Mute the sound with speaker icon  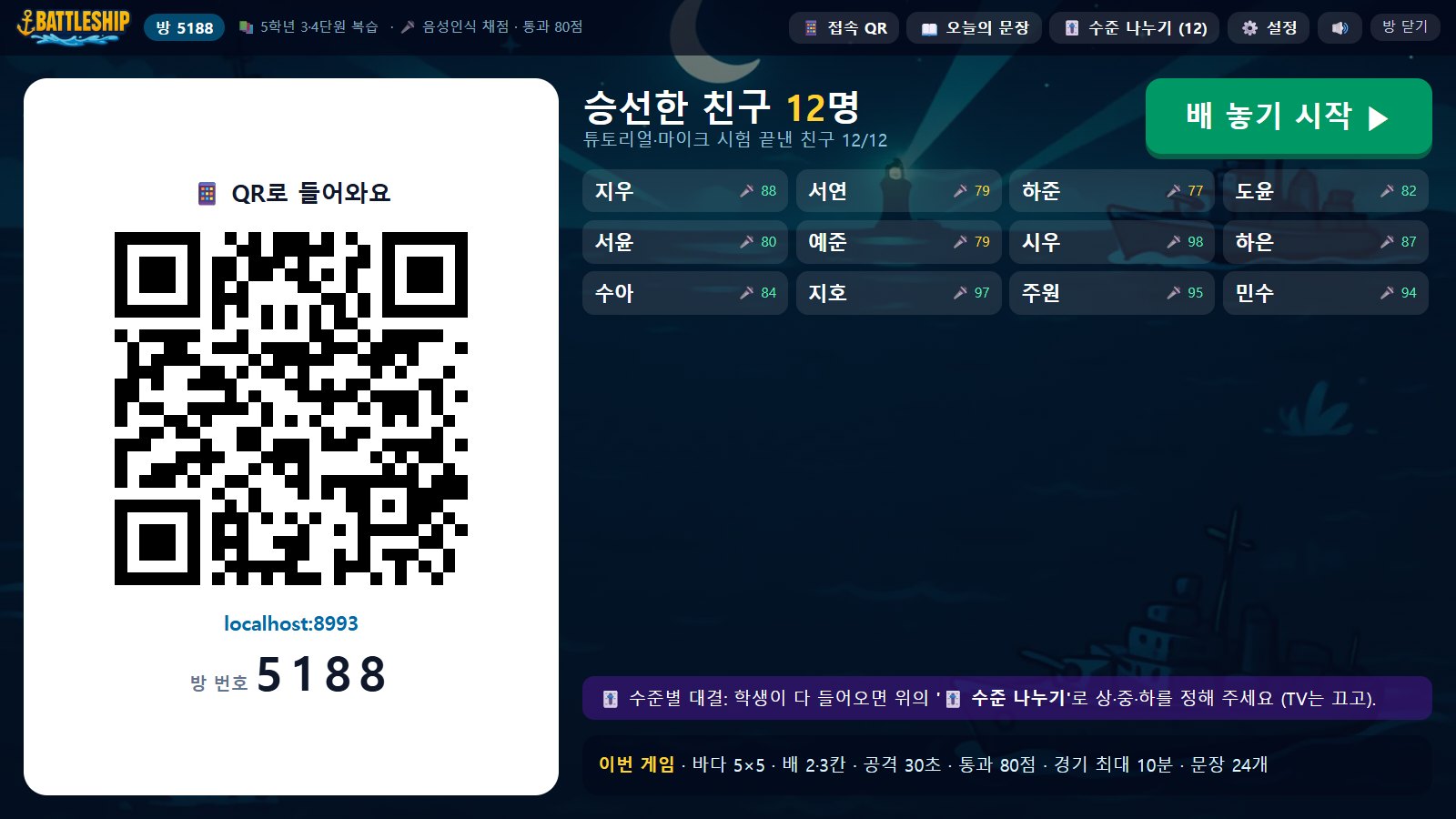(x=1340, y=28)
